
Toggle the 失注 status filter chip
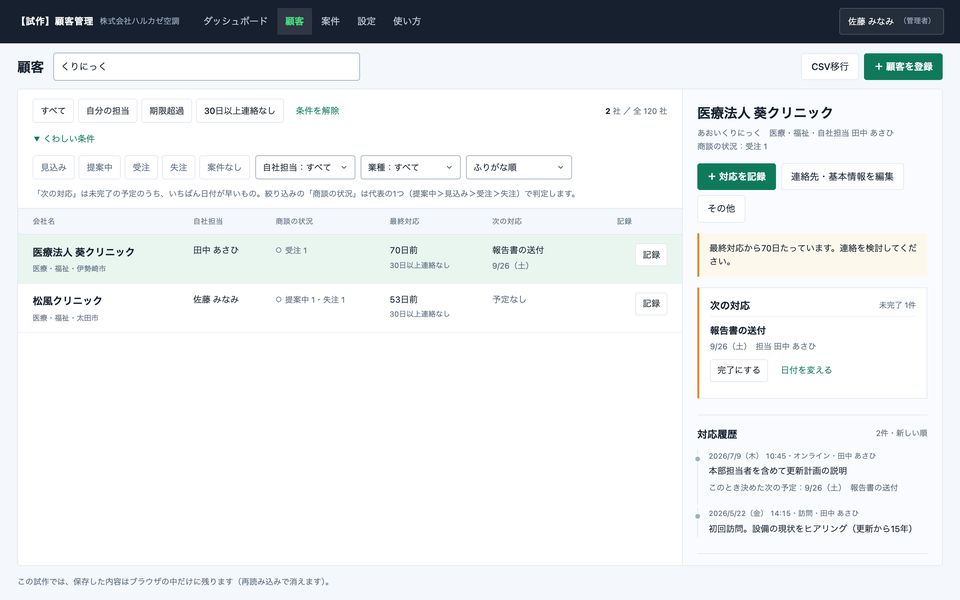tap(179, 167)
